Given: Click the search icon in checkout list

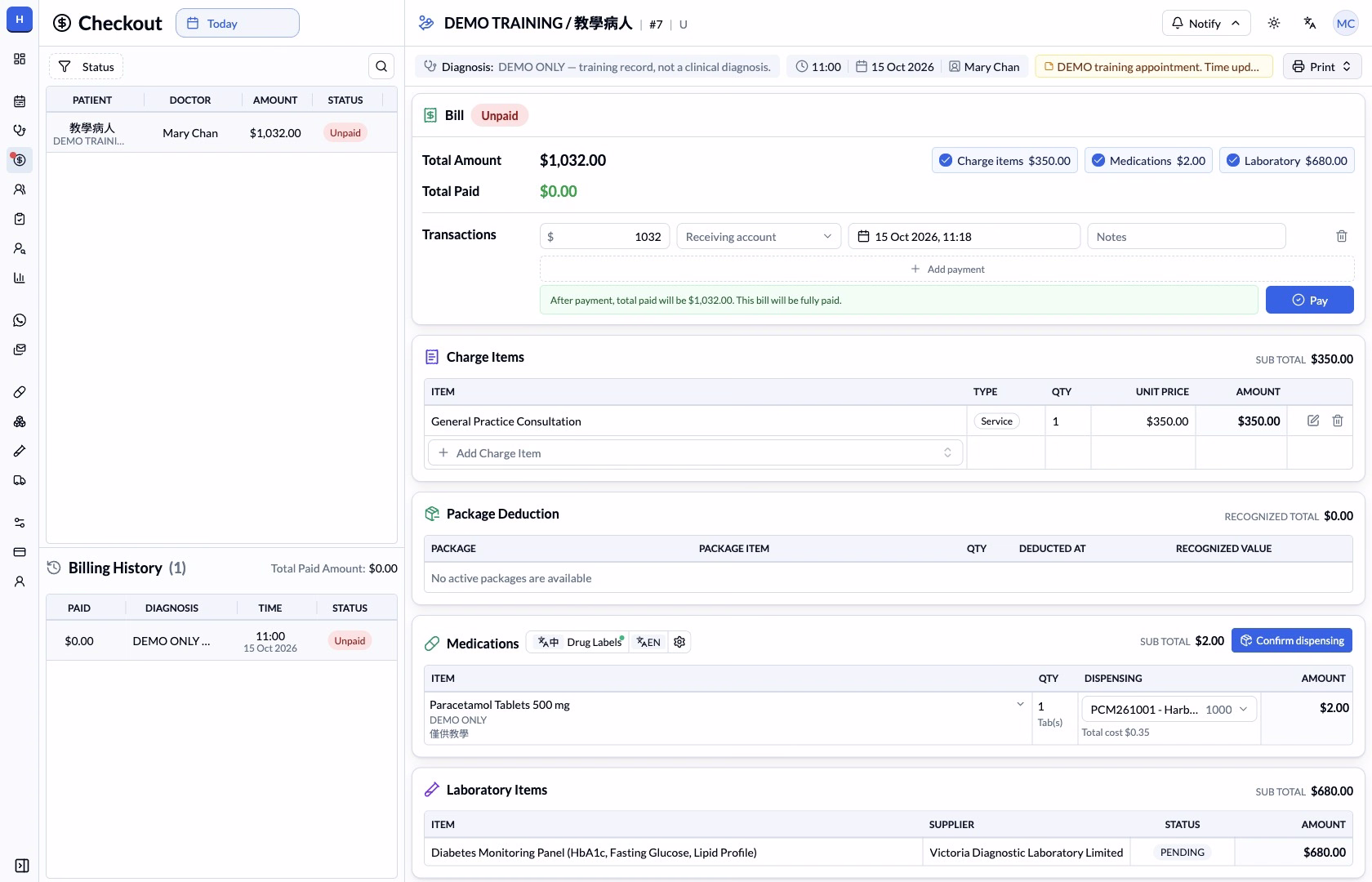Looking at the screenshot, I should coord(381,66).
